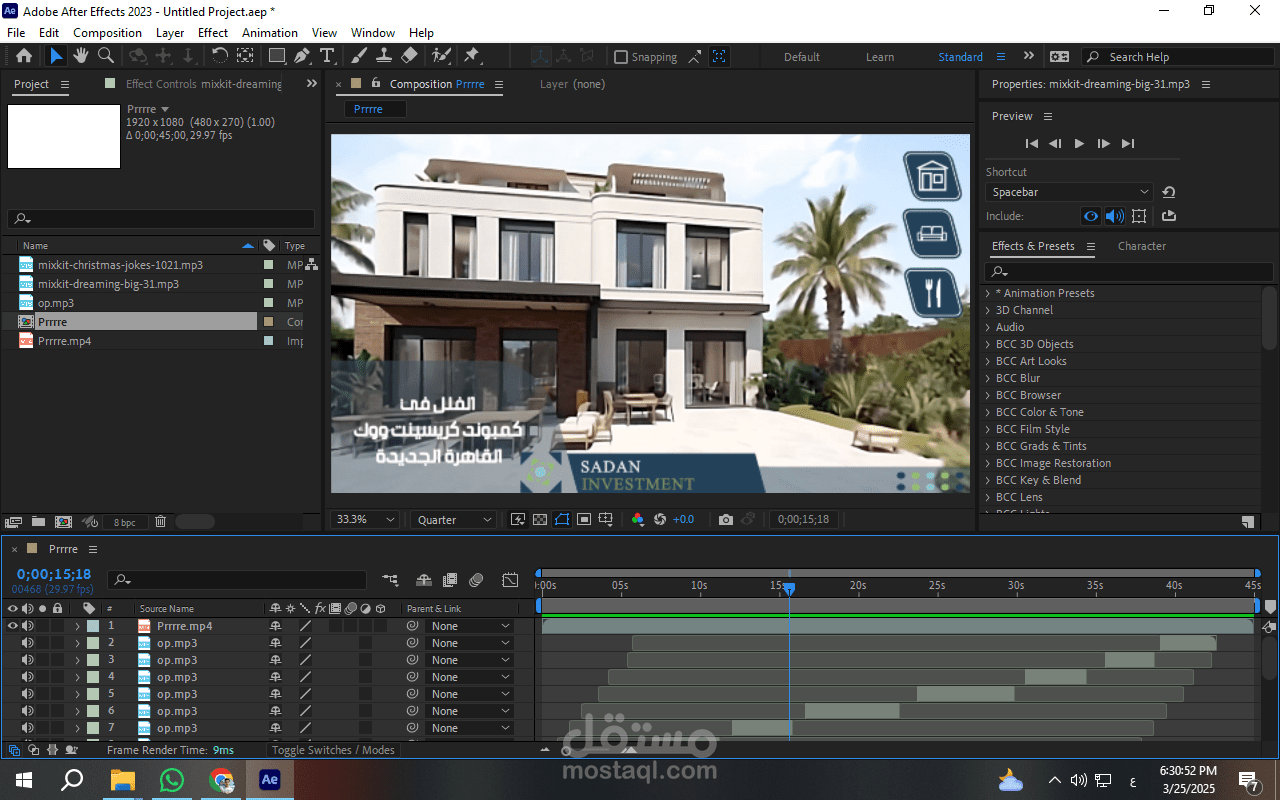Screen dimensions: 1280x800
Task: Open parent dropdown for layer 6
Action: point(470,711)
